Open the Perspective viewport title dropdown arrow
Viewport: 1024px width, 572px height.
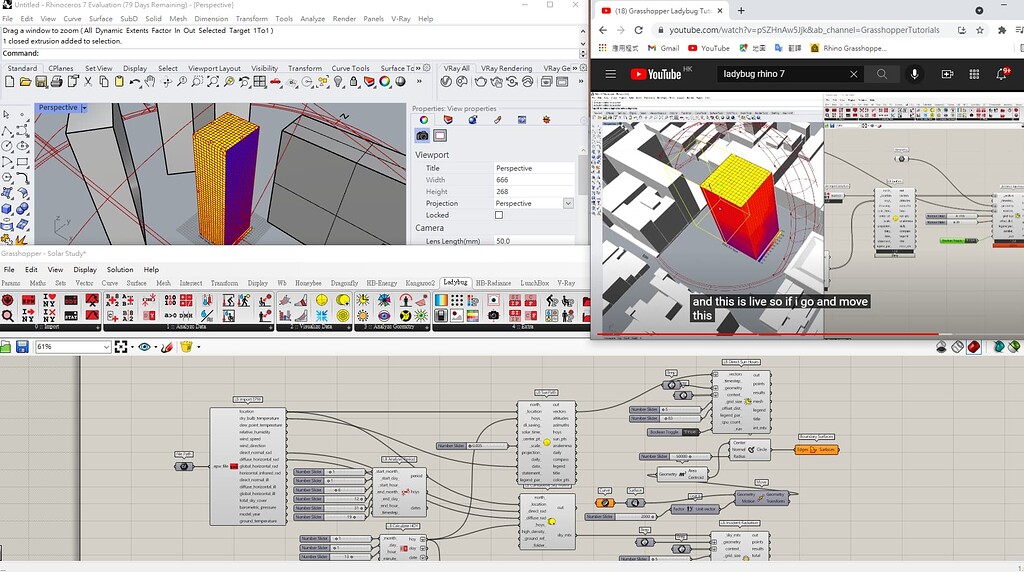[84, 108]
